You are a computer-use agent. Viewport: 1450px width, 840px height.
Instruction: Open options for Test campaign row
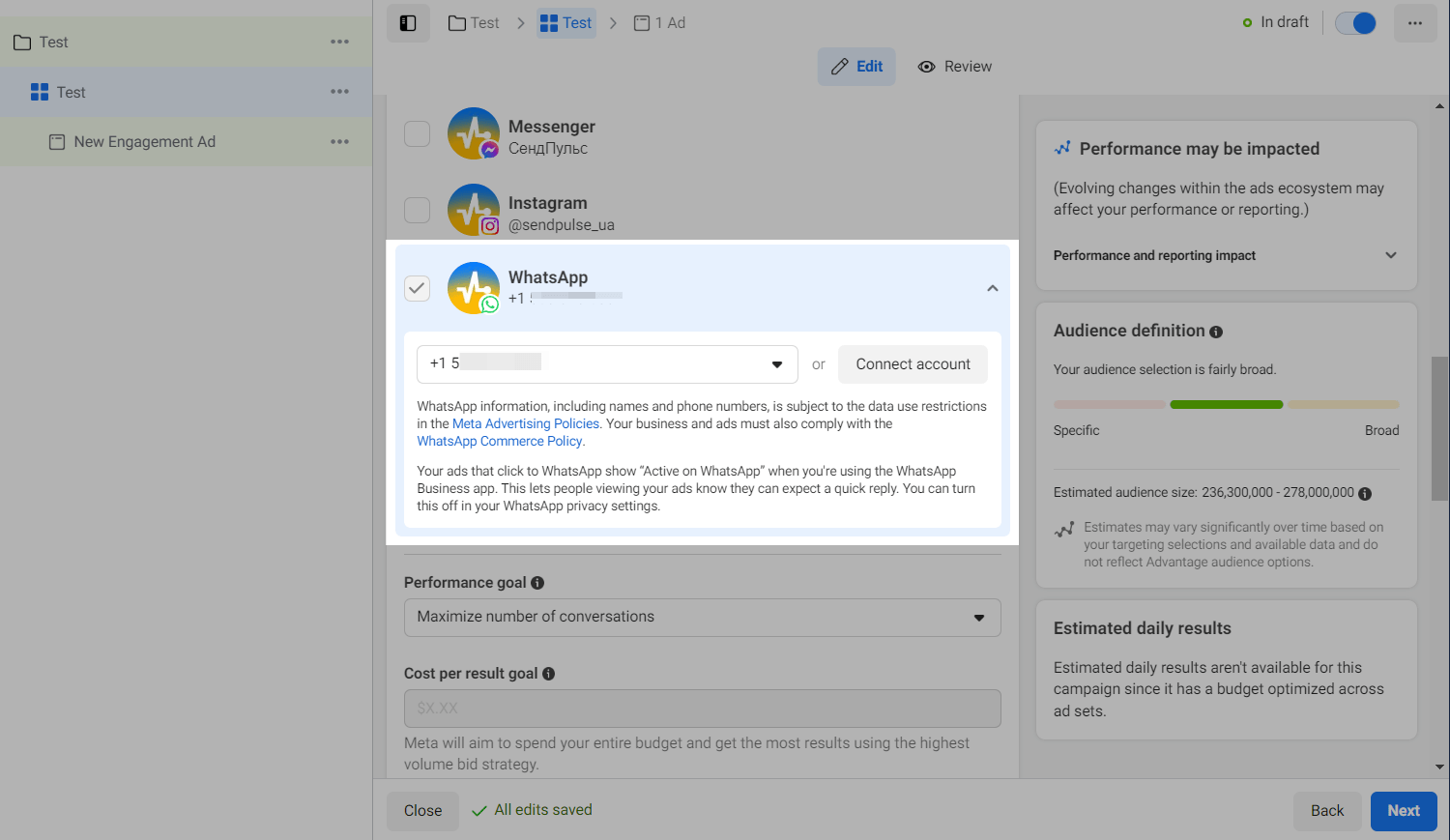click(339, 43)
